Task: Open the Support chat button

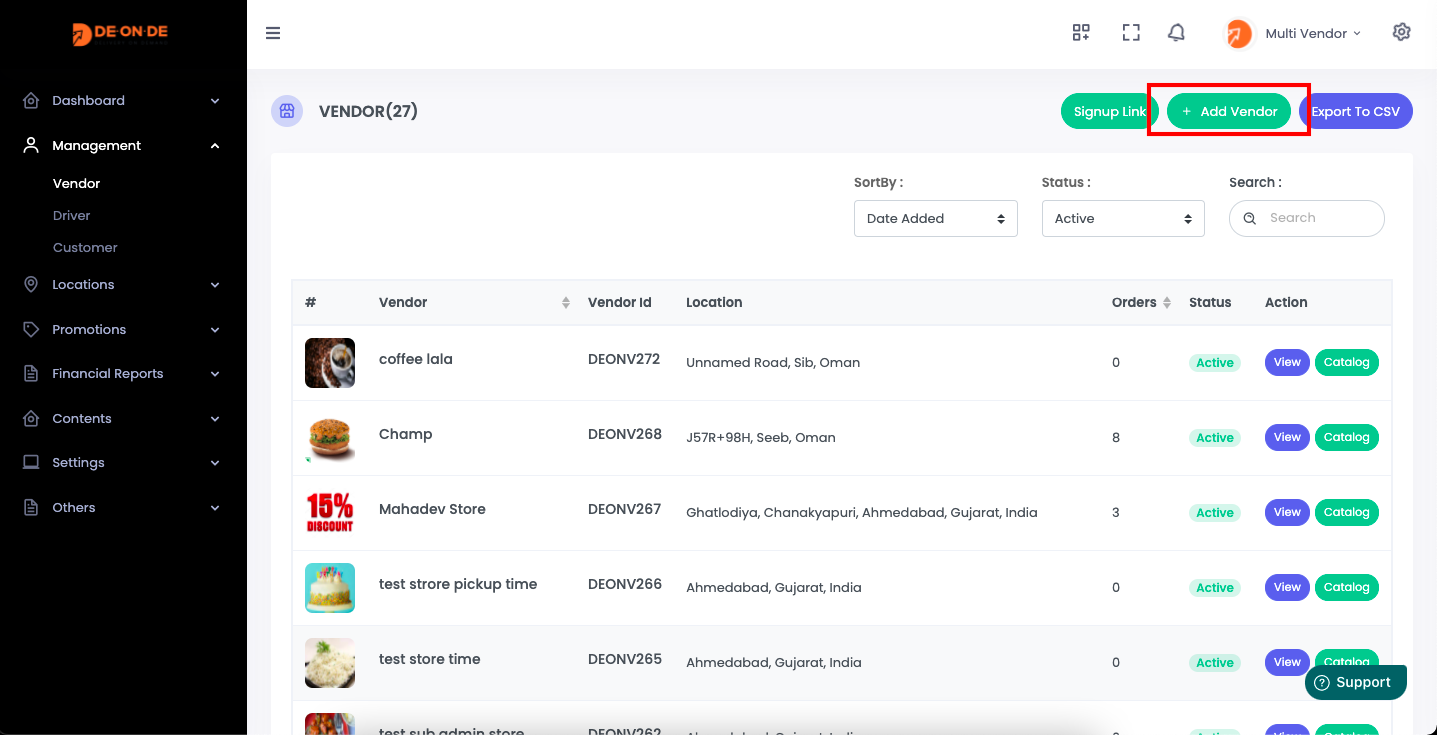Action: (x=1356, y=682)
